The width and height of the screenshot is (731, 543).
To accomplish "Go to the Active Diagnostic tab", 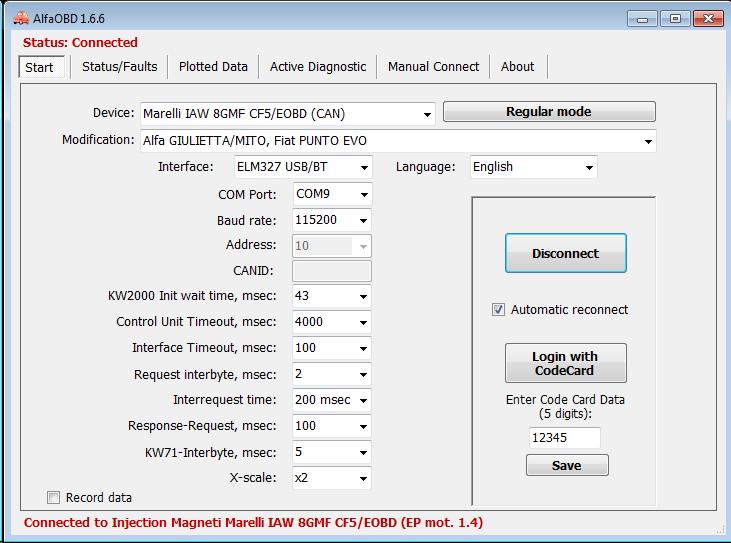I will (318, 67).
